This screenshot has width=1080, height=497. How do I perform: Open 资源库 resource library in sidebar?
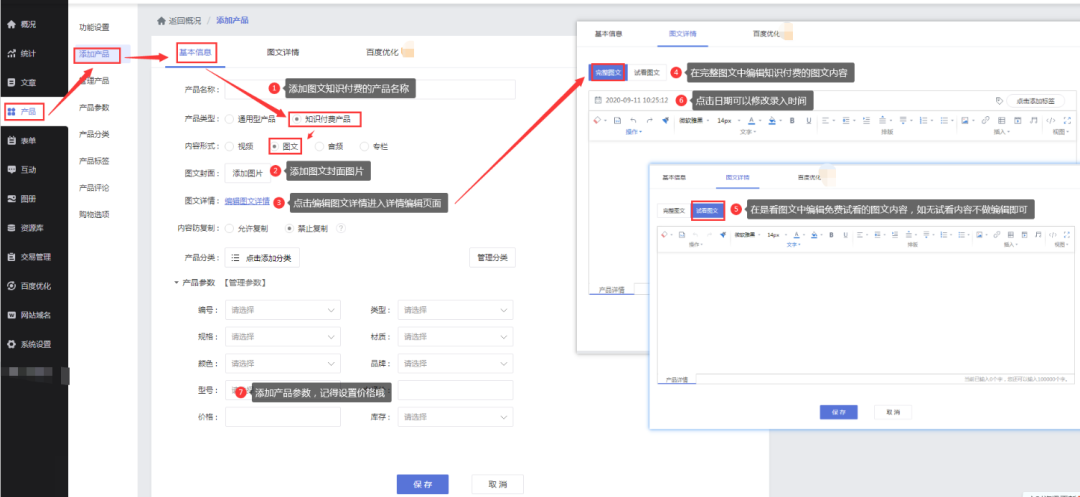point(30,227)
